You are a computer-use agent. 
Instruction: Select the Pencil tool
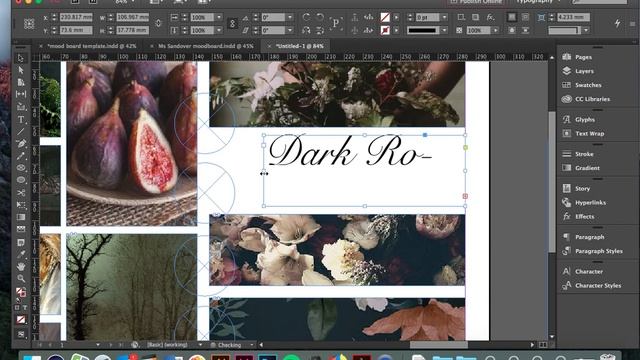tap(21, 156)
